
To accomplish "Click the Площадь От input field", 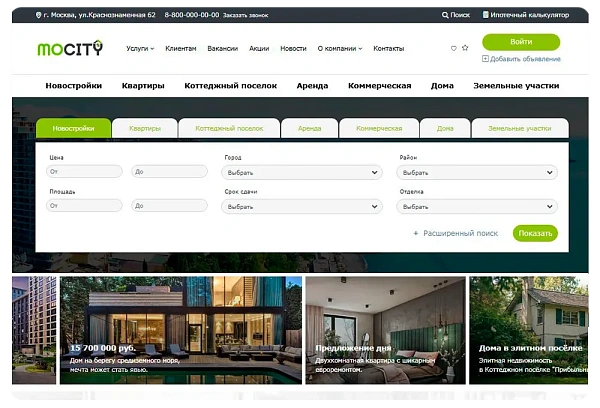I will pos(84,206).
